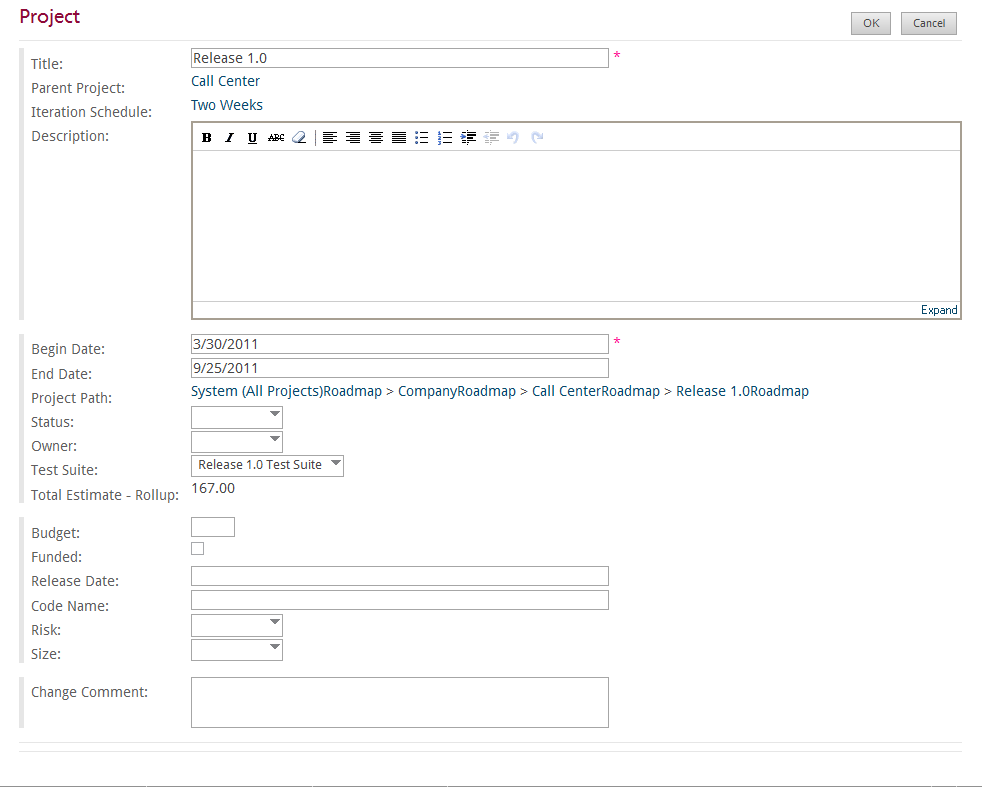Screen dimensions: 982x787
Task: Insert a bulleted list
Action: (421, 138)
